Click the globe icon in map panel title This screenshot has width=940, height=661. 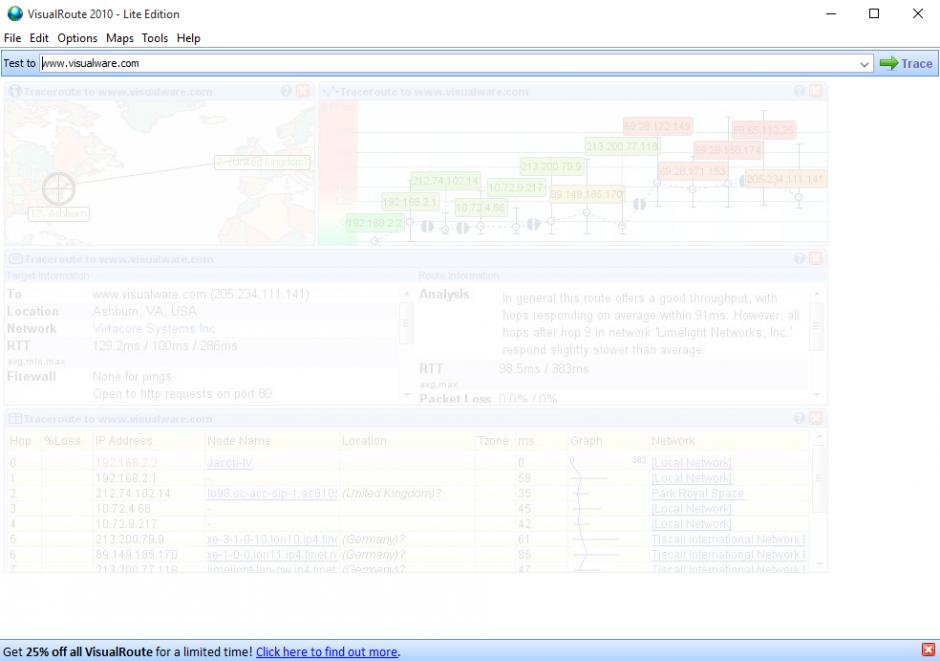(15, 92)
